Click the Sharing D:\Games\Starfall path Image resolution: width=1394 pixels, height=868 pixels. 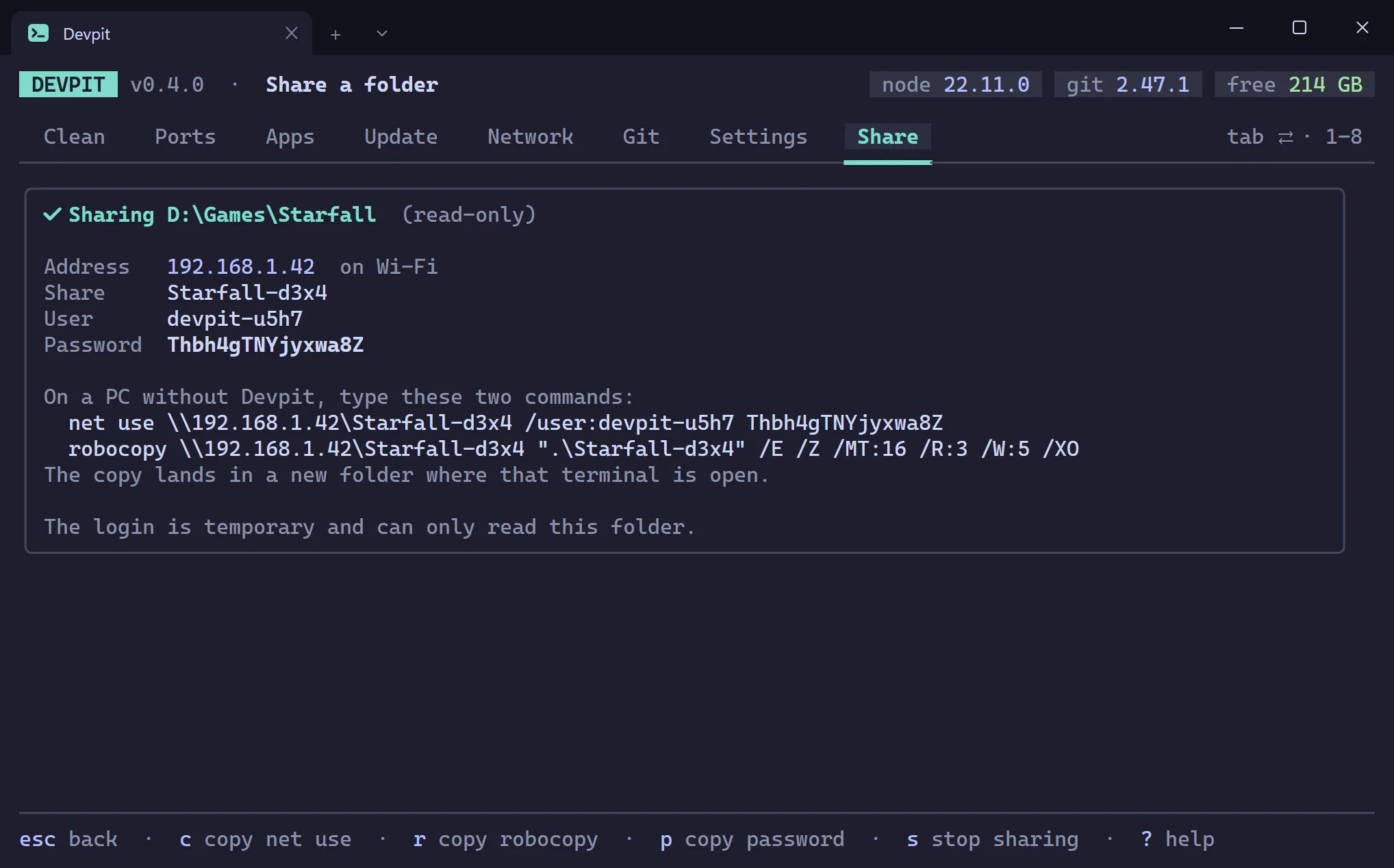coord(223,215)
